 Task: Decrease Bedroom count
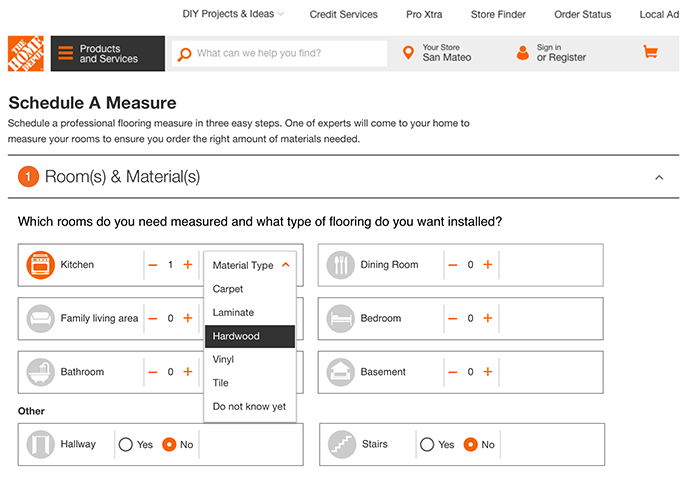click(453, 318)
